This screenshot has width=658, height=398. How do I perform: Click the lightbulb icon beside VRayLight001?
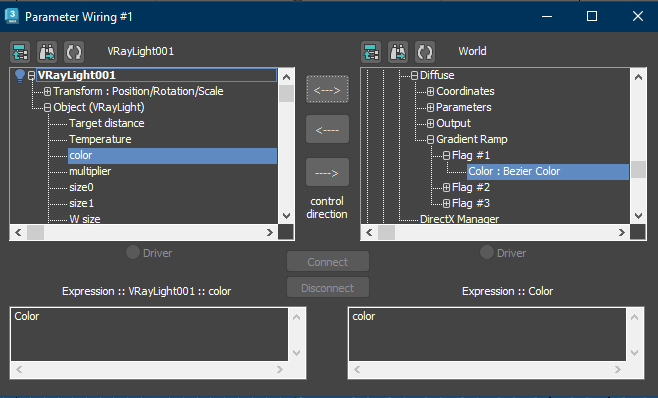[19, 76]
